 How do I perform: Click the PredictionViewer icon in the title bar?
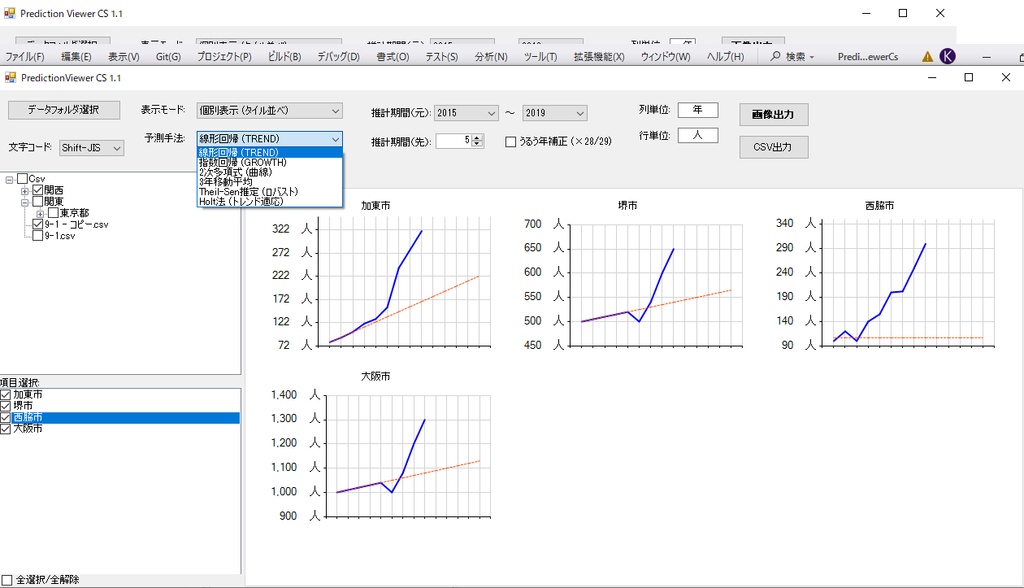12,77
